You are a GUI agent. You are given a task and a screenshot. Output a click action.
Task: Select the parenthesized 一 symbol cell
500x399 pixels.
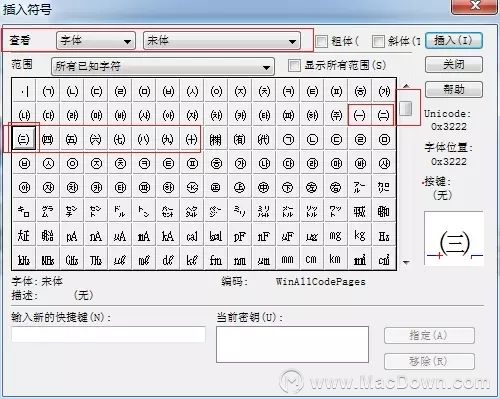click(x=360, y=115)
